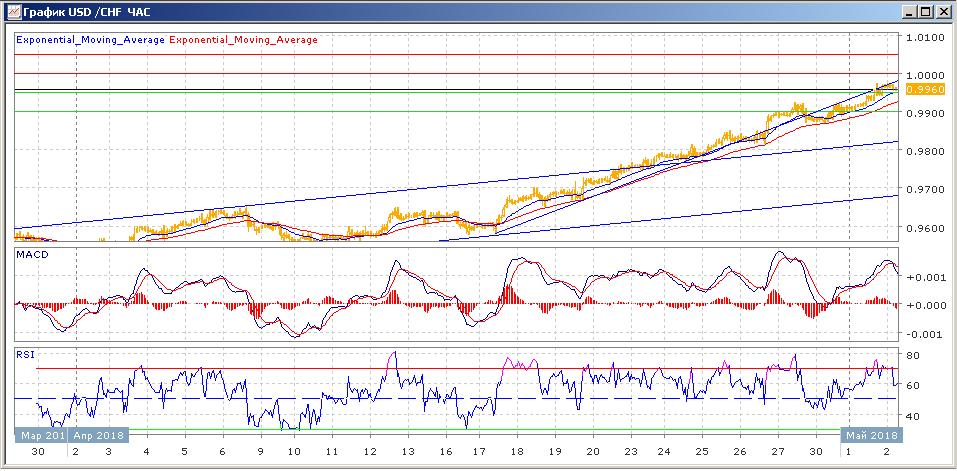
Task: Click date 3 on the time axis
Action: coord(109,452)
